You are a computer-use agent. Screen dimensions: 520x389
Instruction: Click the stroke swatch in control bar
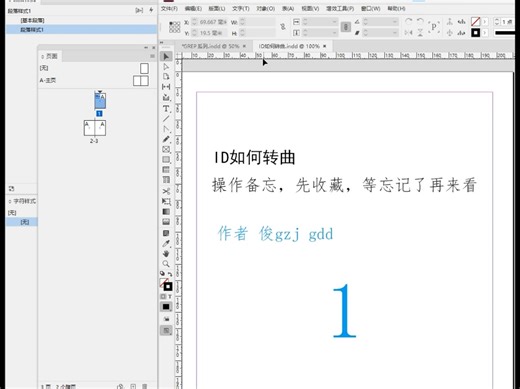pos(475,33)
